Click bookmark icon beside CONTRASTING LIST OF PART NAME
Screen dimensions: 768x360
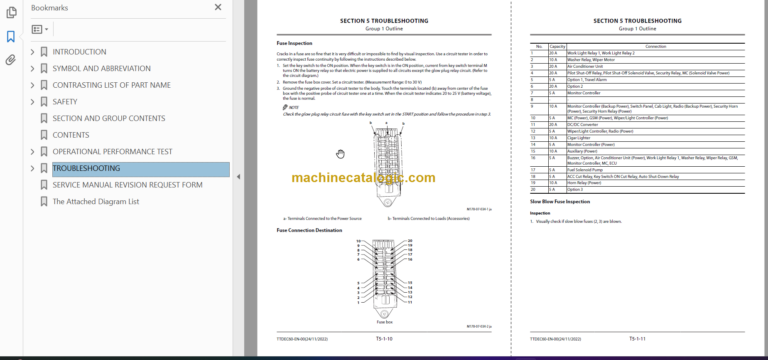click(x=44, y=85)
